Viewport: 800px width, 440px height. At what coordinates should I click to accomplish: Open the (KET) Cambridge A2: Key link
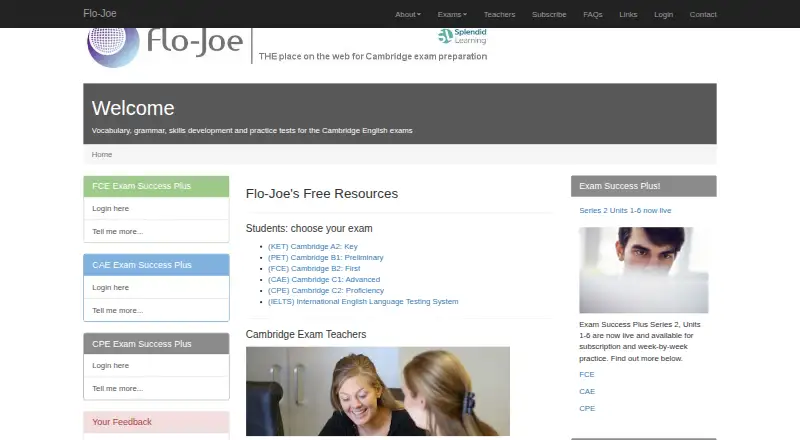[x=313, y=246]
